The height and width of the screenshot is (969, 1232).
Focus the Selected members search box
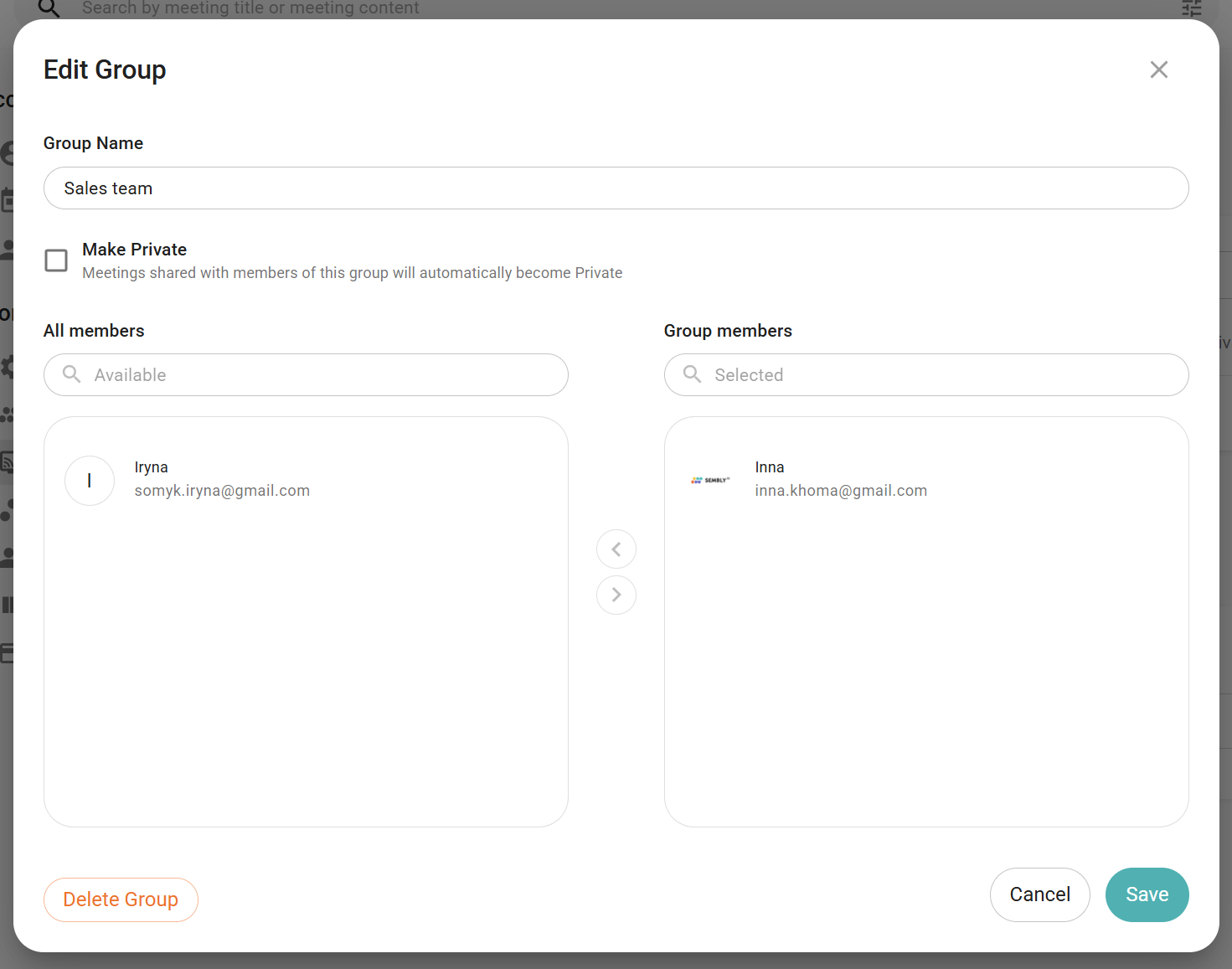click(938, 375)
